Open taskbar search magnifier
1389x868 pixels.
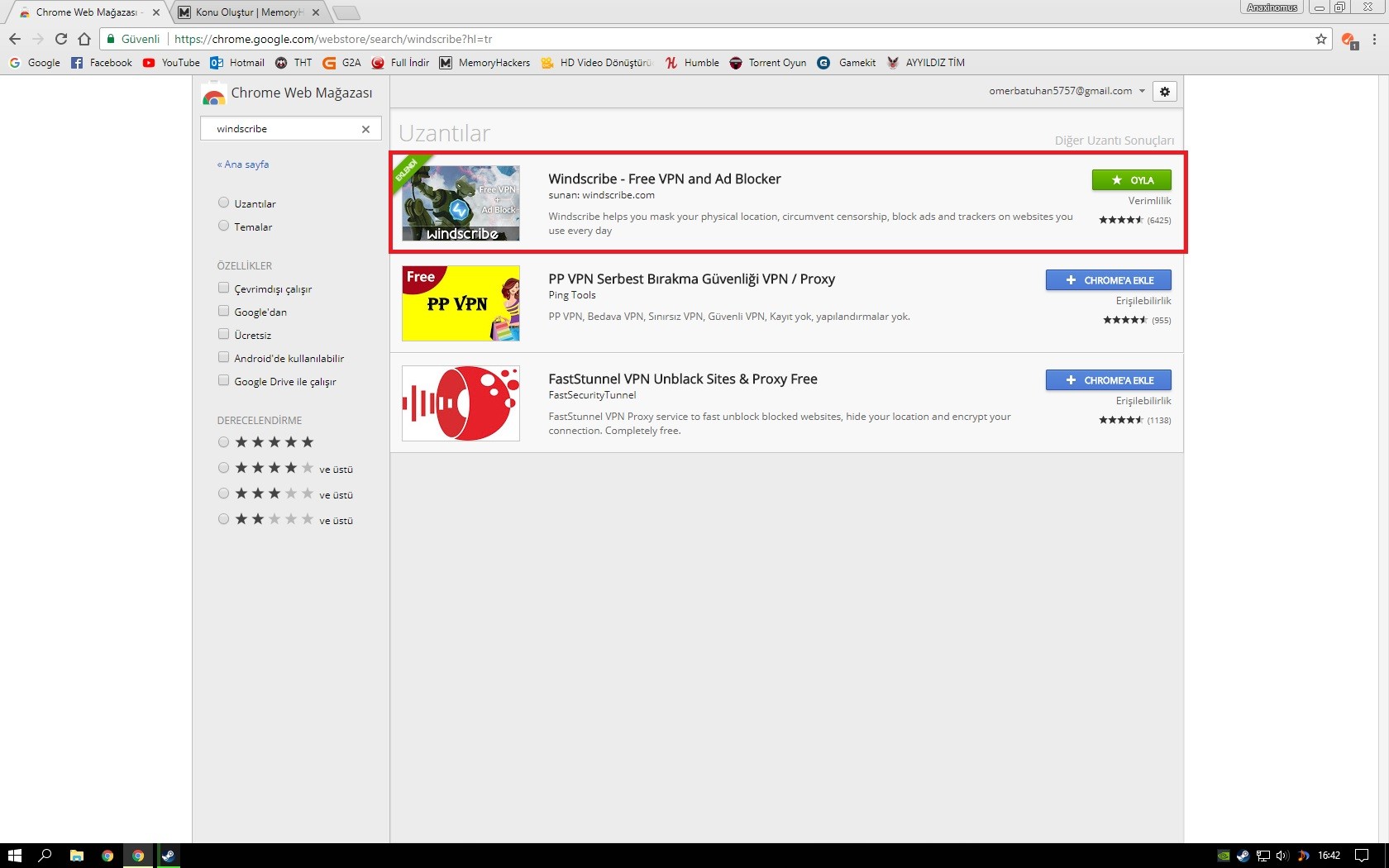click(45, 856)
